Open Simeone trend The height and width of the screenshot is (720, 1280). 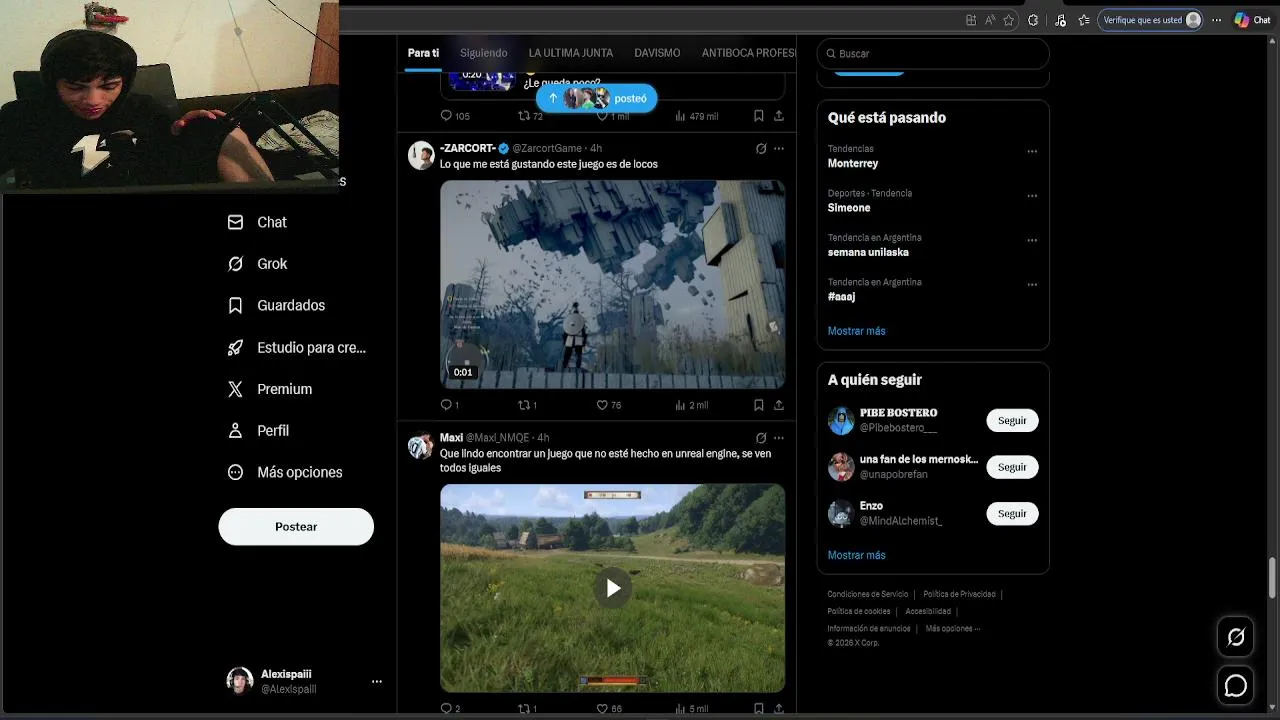point(849,208)
